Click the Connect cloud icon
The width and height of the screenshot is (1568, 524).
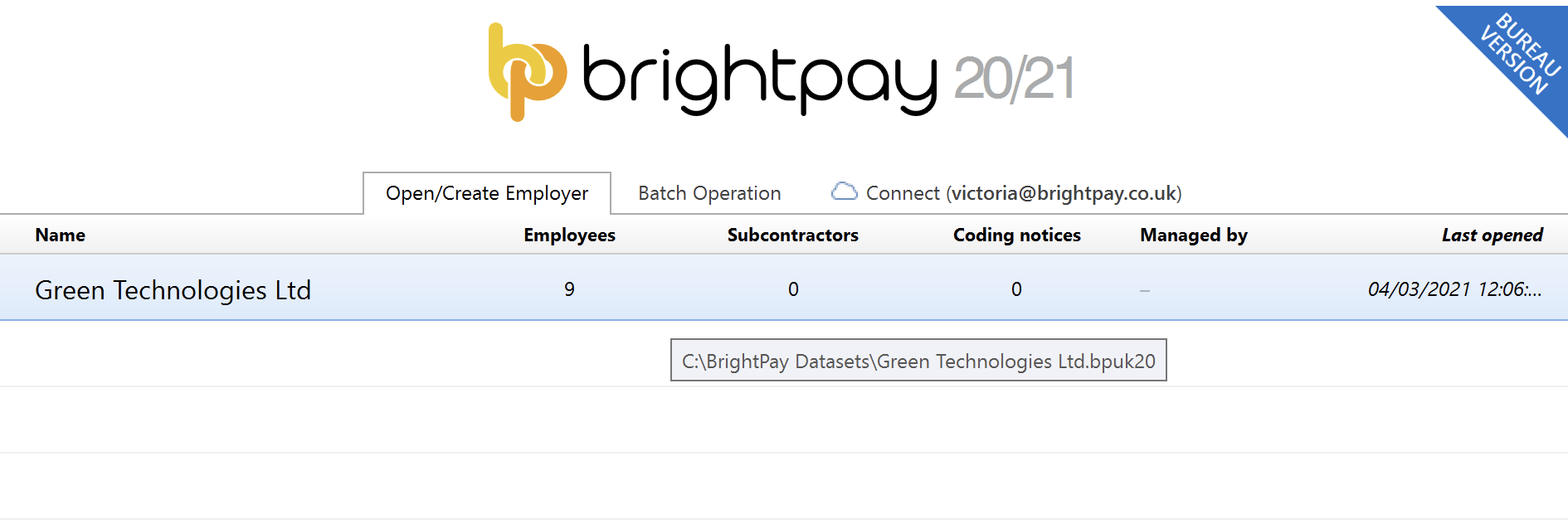[844, 192]
